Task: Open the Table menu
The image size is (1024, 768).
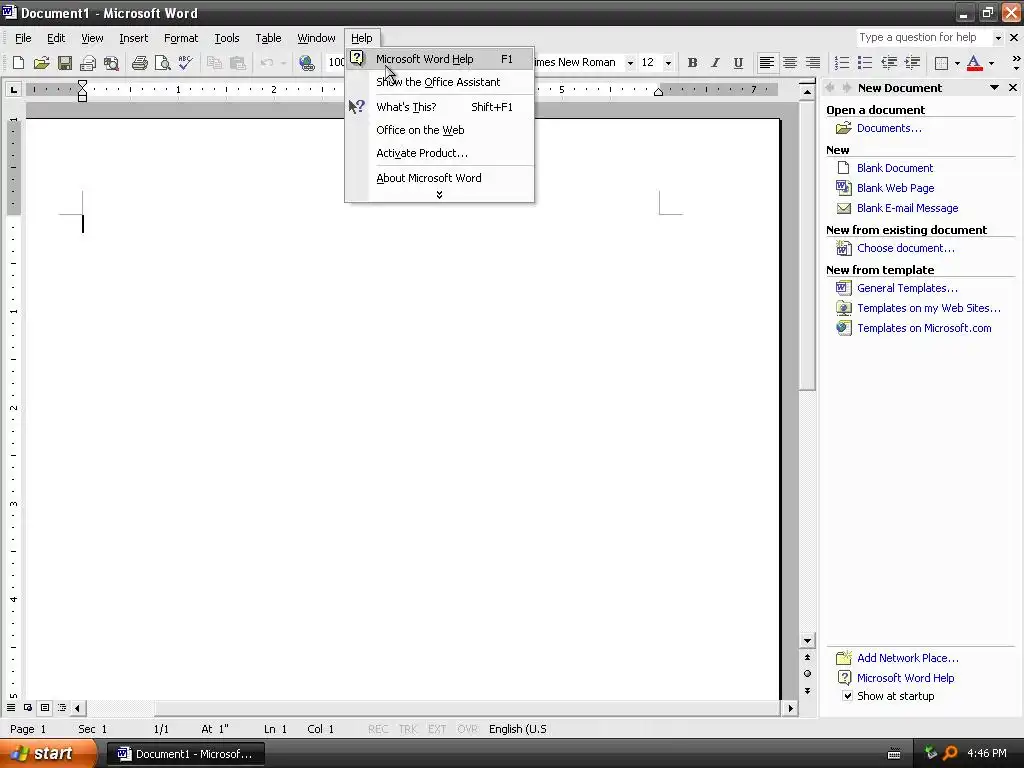Action: click(x=268, y=38)
